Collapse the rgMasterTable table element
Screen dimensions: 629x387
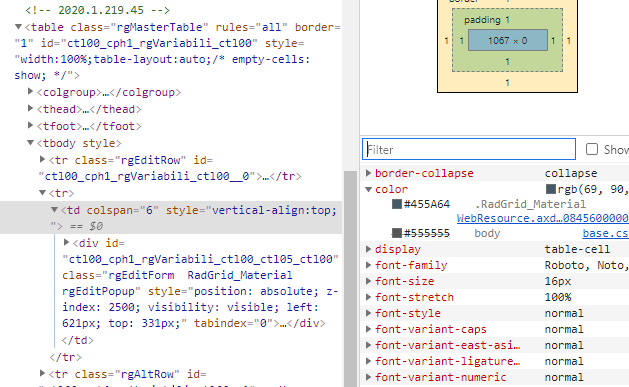[x=18, y=27]
